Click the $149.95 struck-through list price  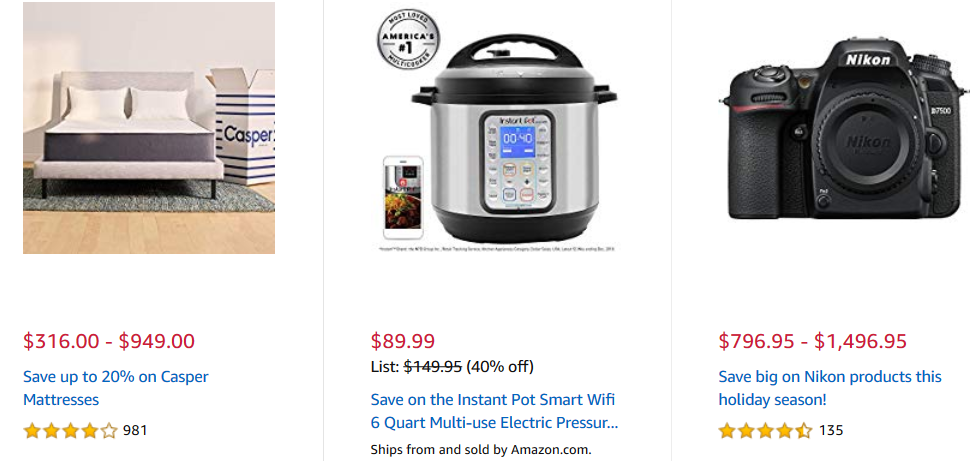433,367
